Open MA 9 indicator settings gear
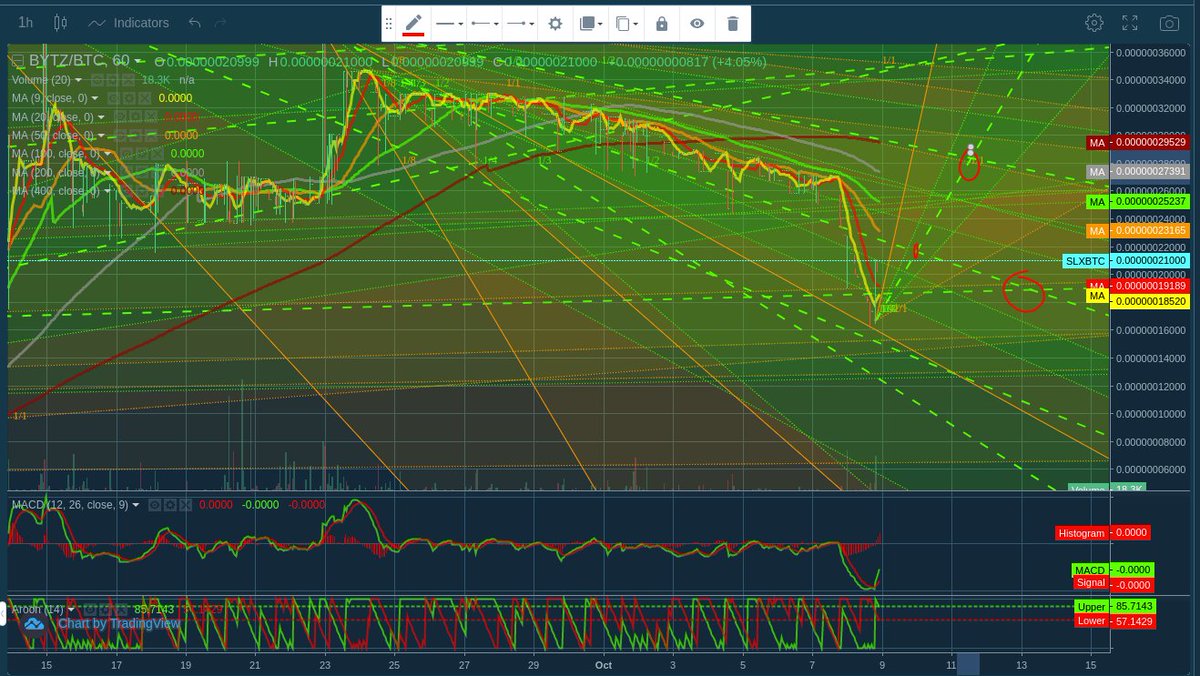The height and width of the screenshot is (676, 1200). [128, 98]
